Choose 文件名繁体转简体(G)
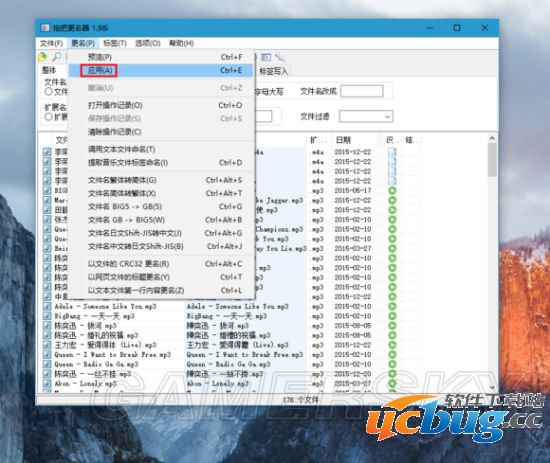The width and height of the screenshot is (550, 463). [x=161, y=180]
